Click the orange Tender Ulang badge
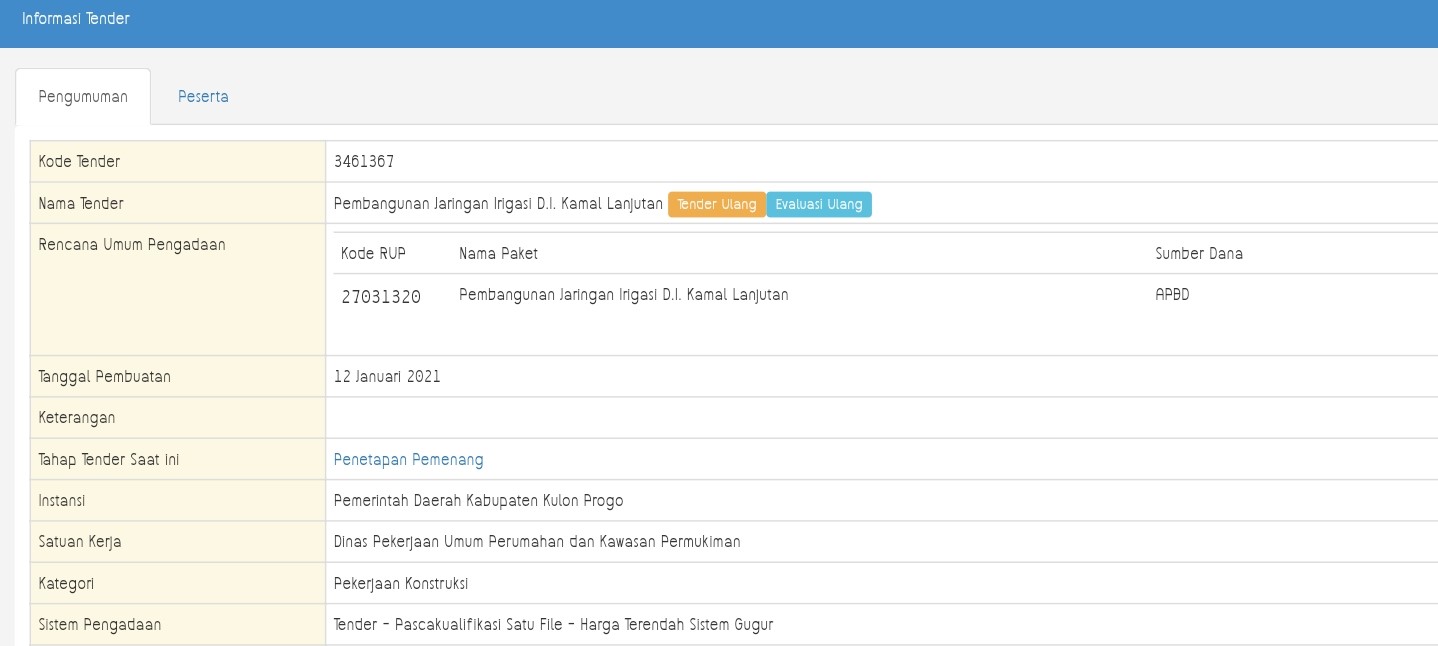This screenshot has width=1438, height=646. [x=716, y=204]
